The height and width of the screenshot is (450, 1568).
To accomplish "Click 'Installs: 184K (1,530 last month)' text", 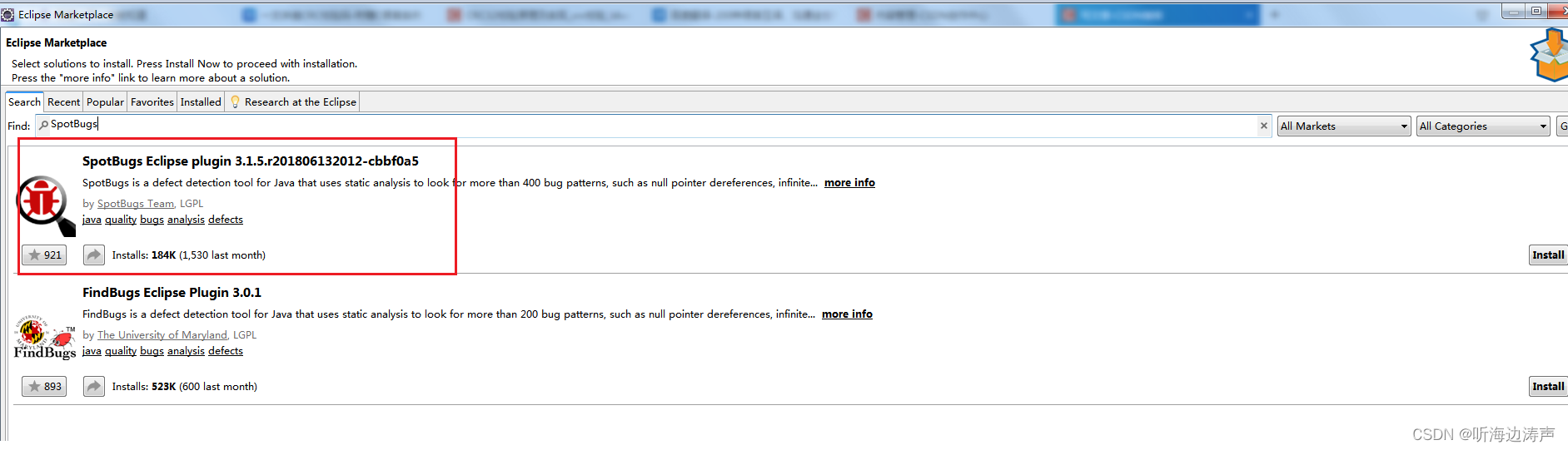I will [x=189, y=255].
